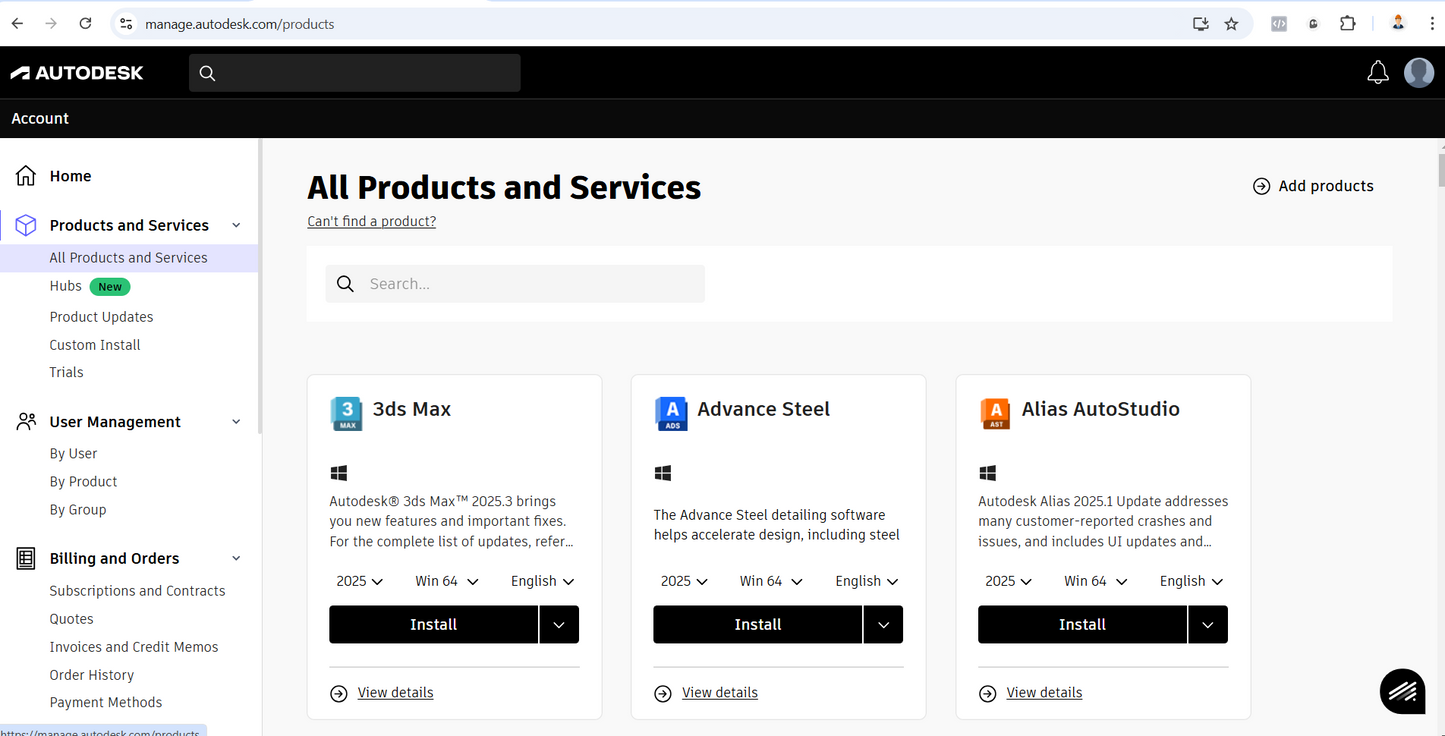Click the User Management people icon

tap(26, 422)
